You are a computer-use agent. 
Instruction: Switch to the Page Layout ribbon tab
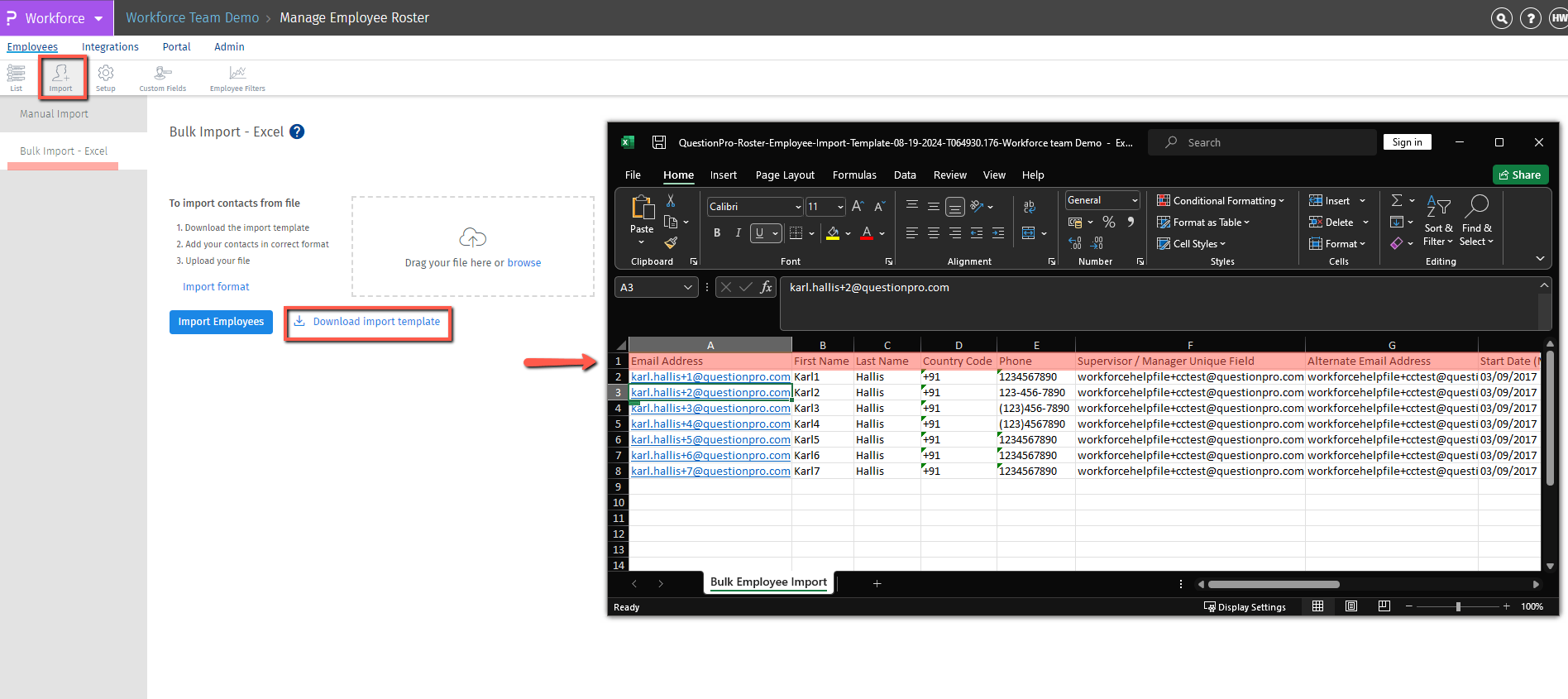[784, 175]
